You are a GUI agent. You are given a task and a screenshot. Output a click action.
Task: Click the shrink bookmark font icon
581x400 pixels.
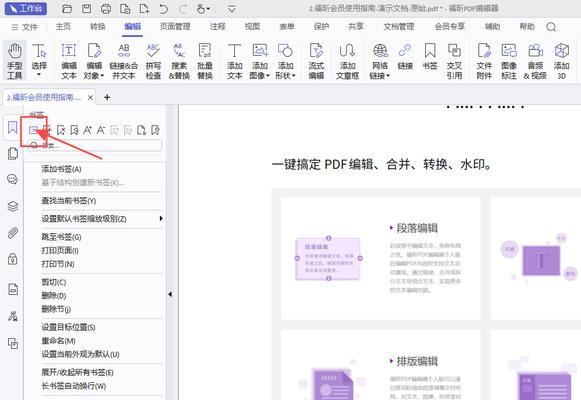pos(100,130)
